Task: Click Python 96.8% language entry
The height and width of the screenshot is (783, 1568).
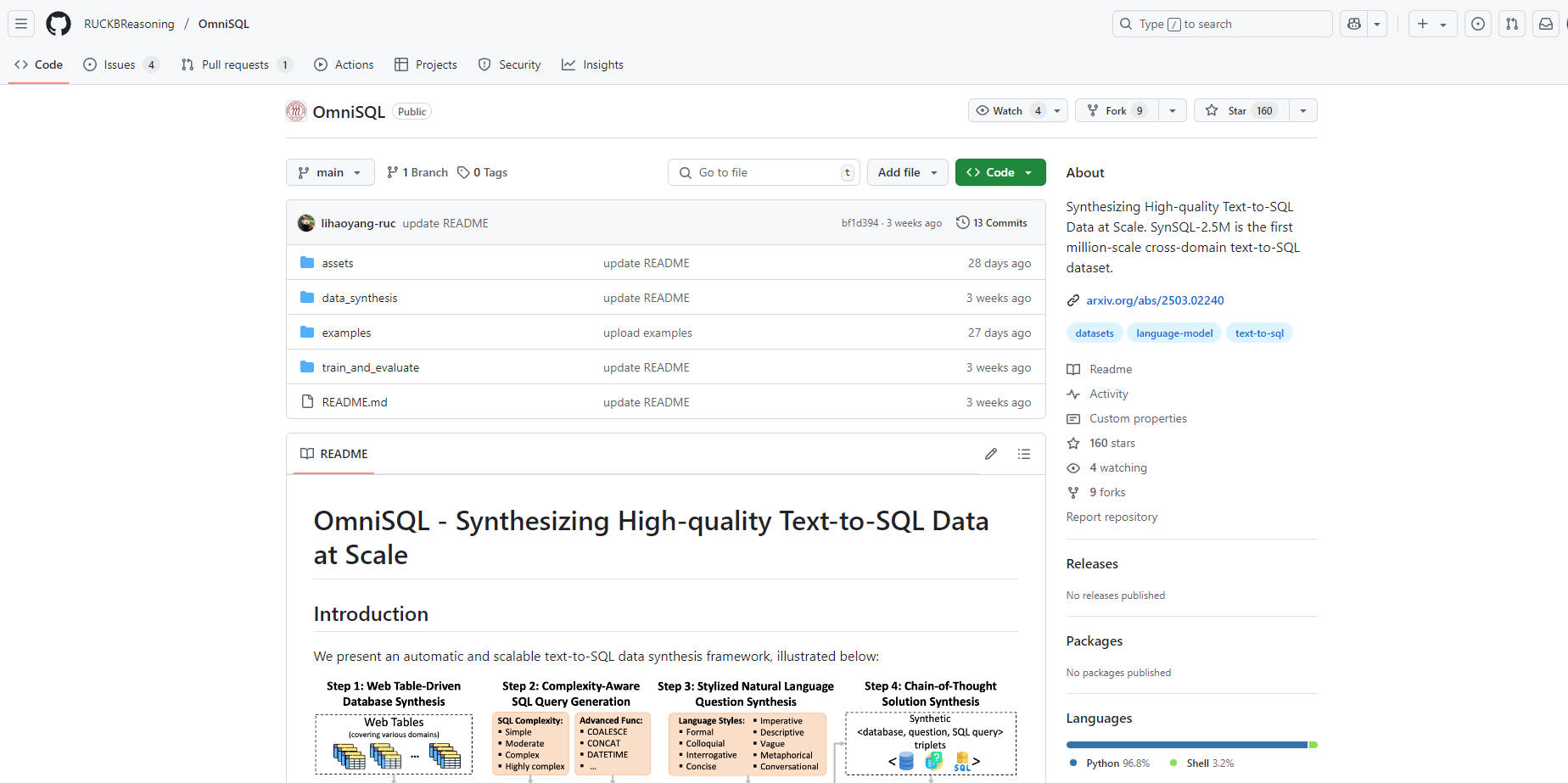Action: (1110, 763)
